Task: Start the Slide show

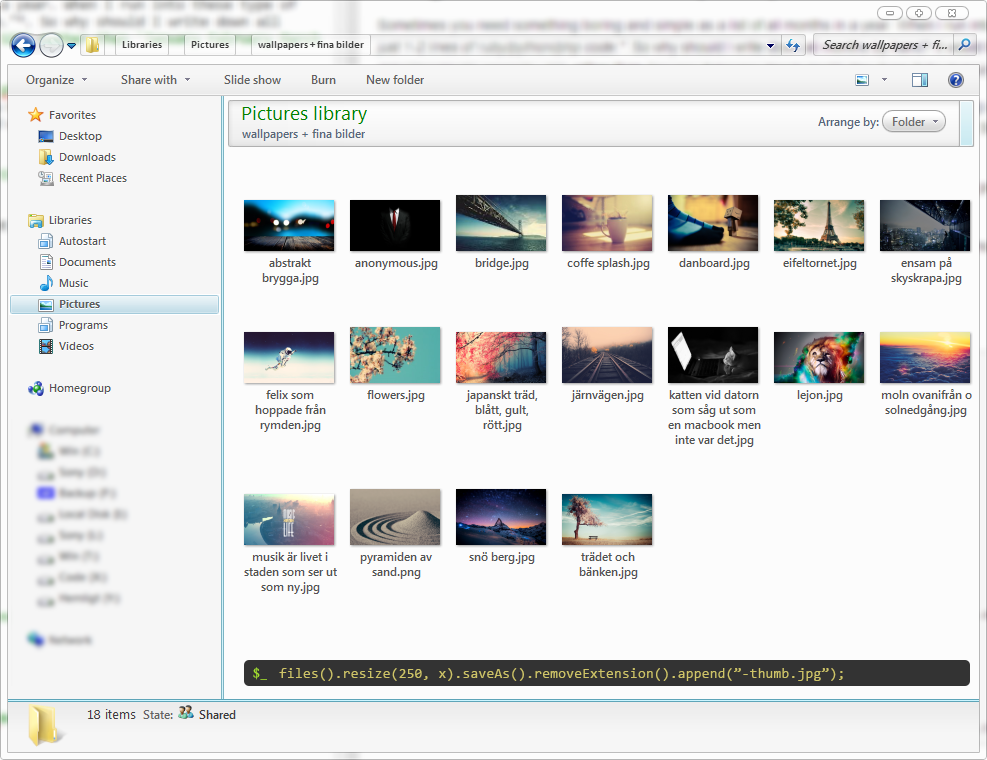Action: (x=252, y=80)
